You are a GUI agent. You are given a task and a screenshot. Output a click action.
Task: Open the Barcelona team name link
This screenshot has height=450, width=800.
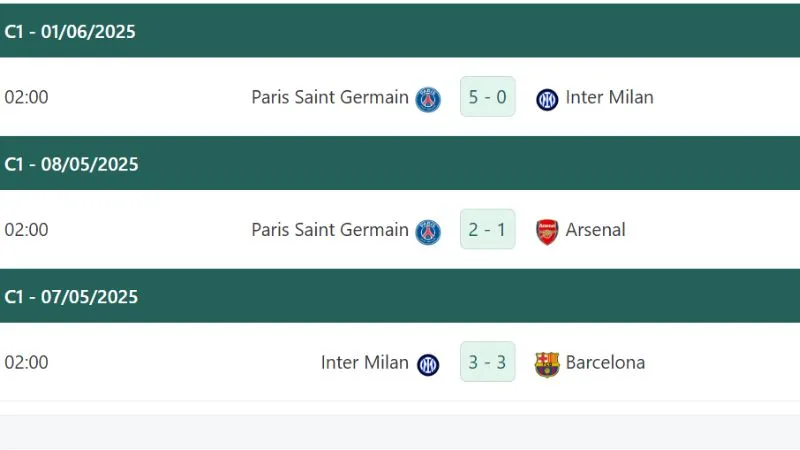(x=605, y=362)
